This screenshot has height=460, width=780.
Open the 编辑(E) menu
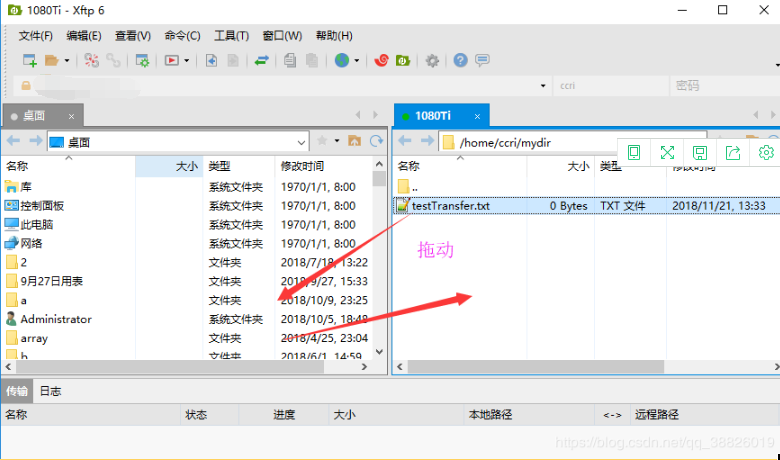[84, 36]
